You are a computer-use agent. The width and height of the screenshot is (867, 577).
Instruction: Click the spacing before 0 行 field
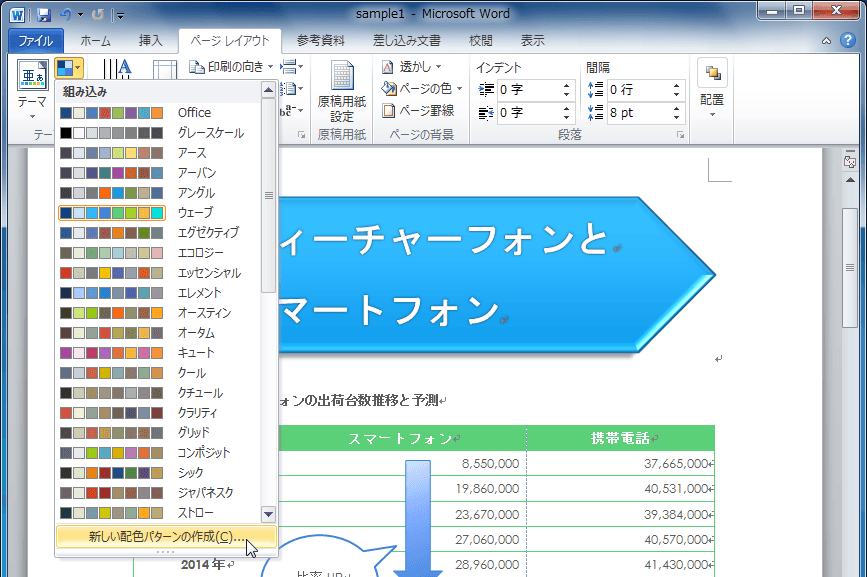[640, 90]
